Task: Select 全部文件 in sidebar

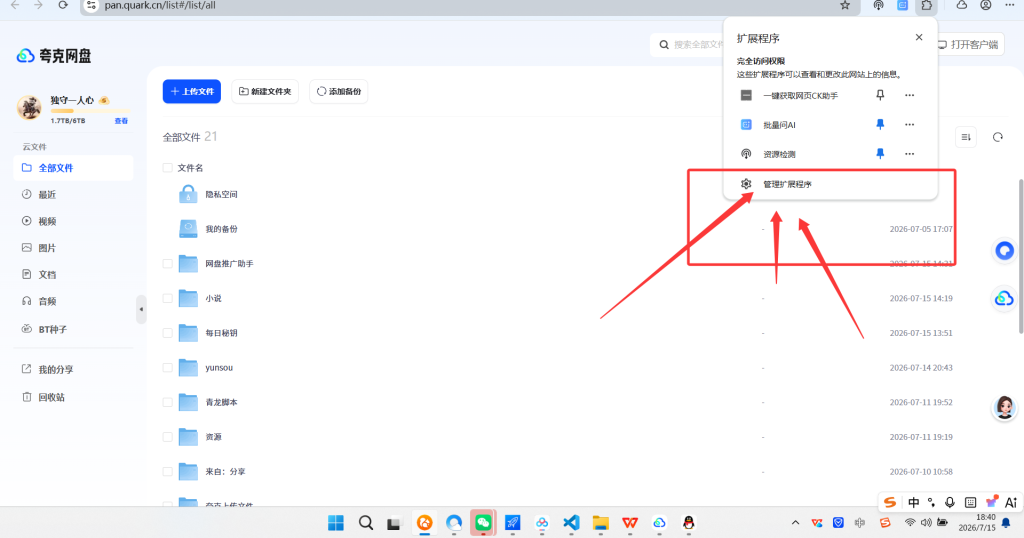Action: pos(73,168)
